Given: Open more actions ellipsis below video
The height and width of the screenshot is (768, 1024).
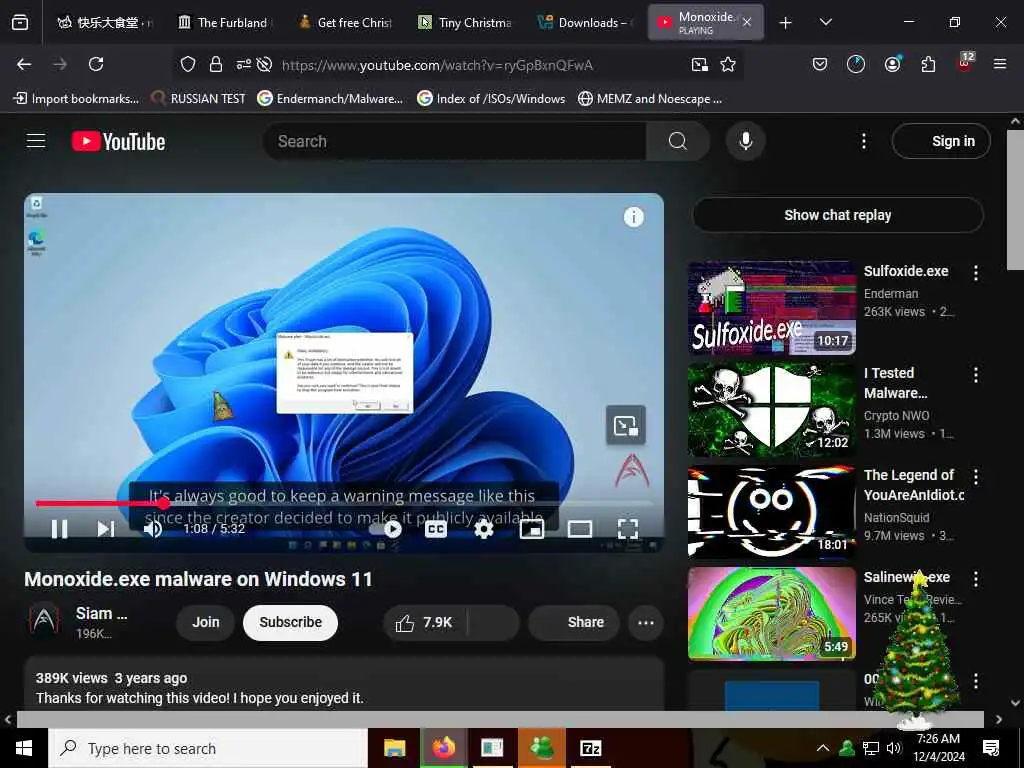Looking at the screenshot, I should [x=646, y=622].
